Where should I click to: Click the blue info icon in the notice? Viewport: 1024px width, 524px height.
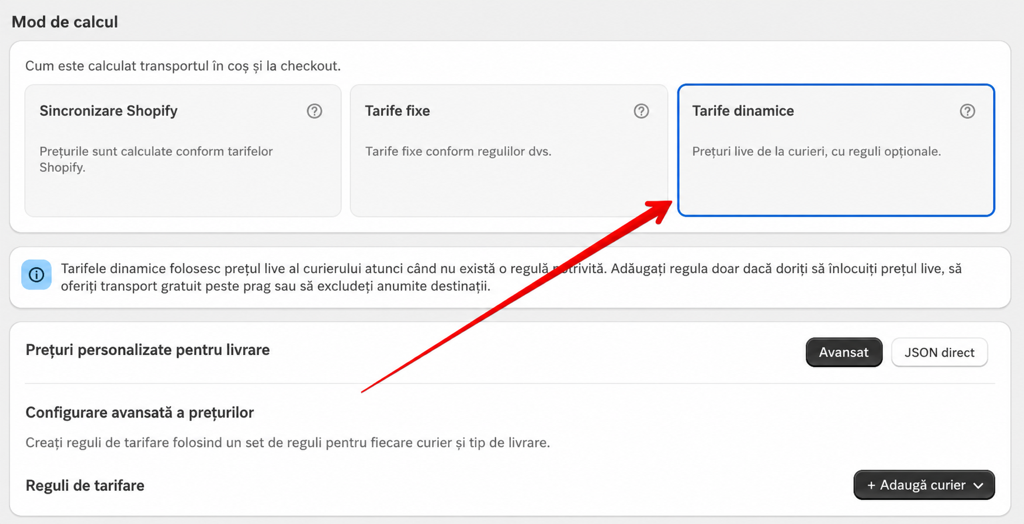37,275
